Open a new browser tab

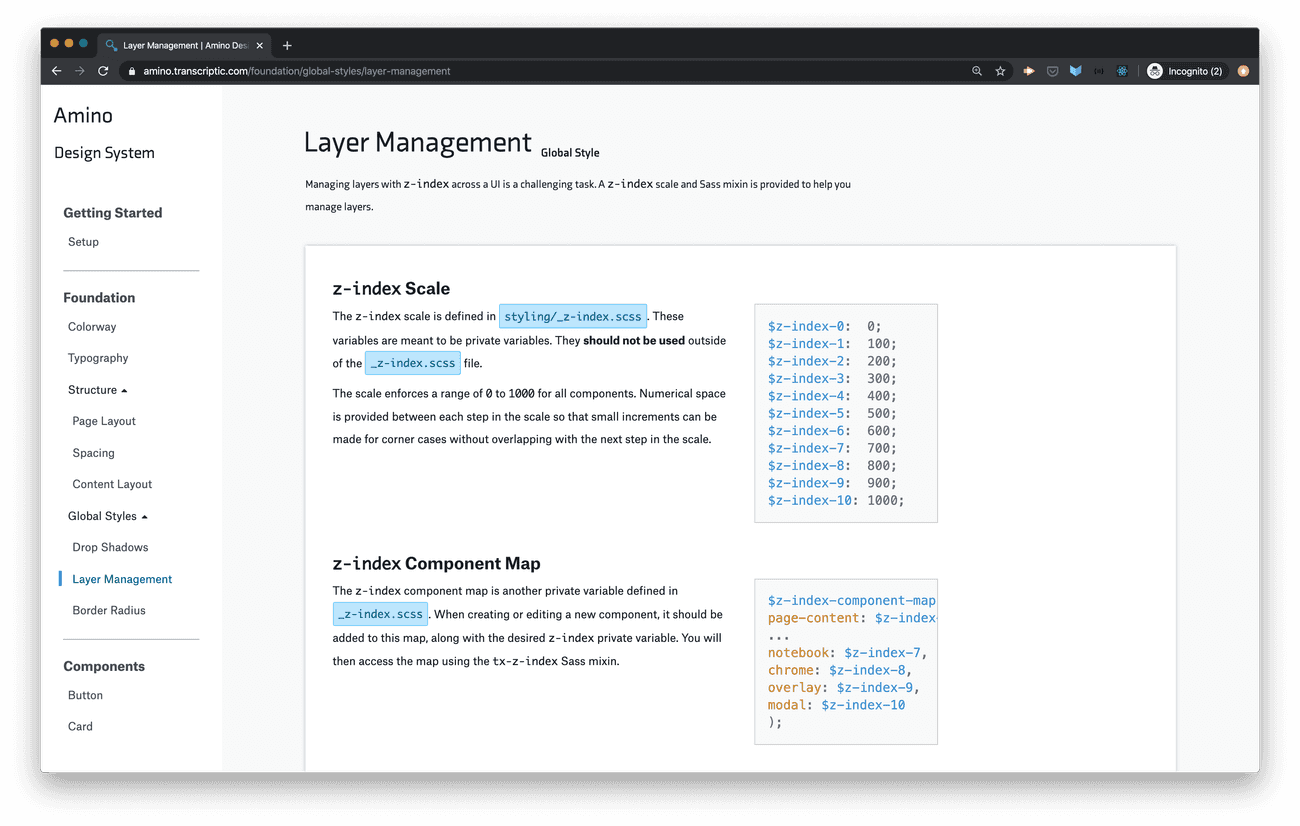pyautogui.click(x=287, y=44)
